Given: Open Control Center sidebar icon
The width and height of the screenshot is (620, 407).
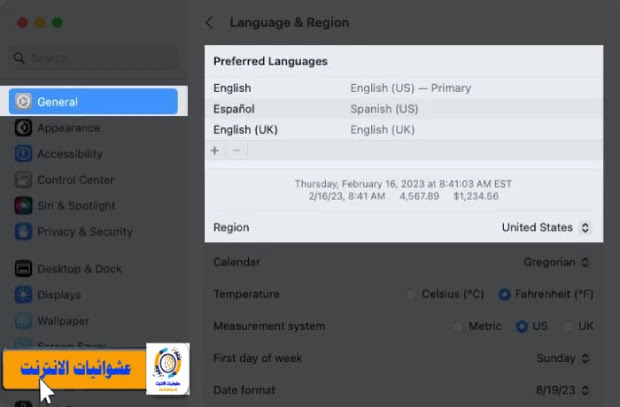Looking at the screenshot, I should point(23,180).
